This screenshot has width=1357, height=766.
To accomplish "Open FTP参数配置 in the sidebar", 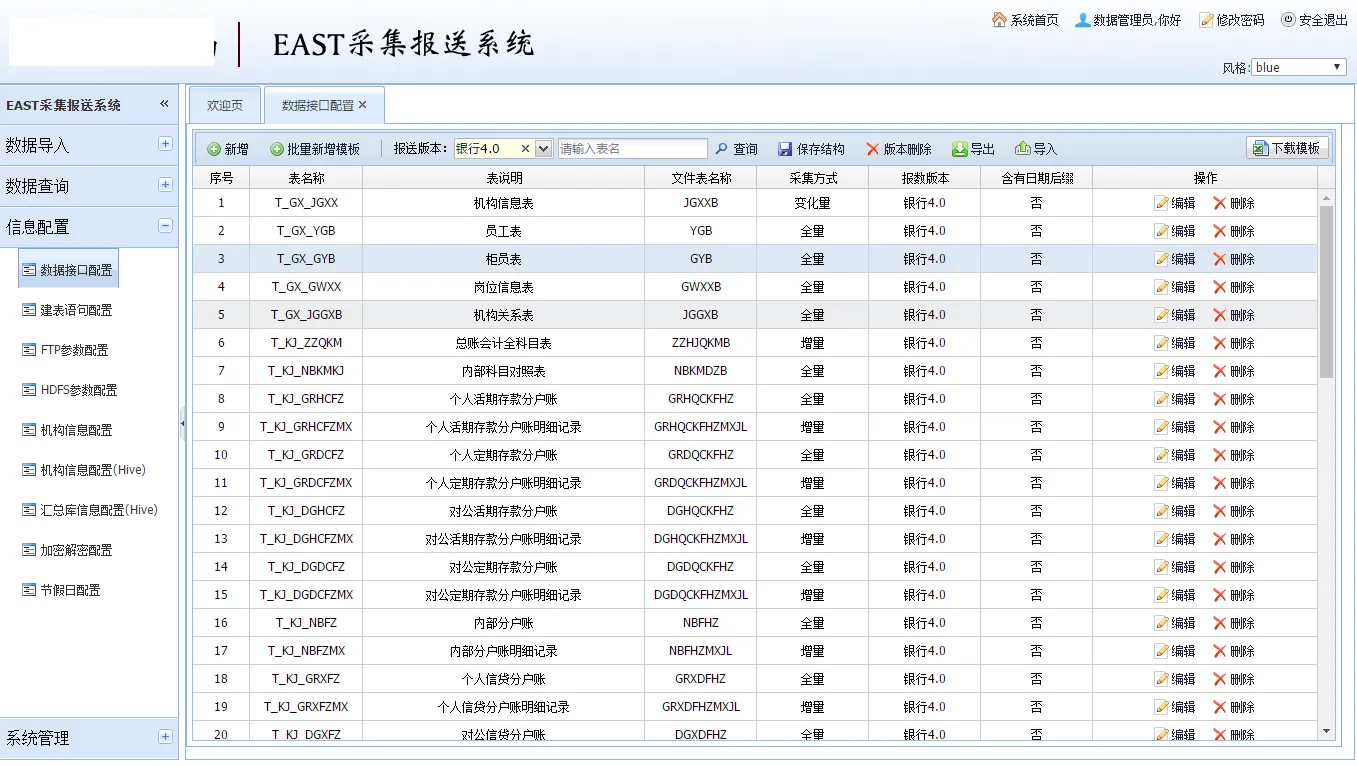I will coord(74,350).
